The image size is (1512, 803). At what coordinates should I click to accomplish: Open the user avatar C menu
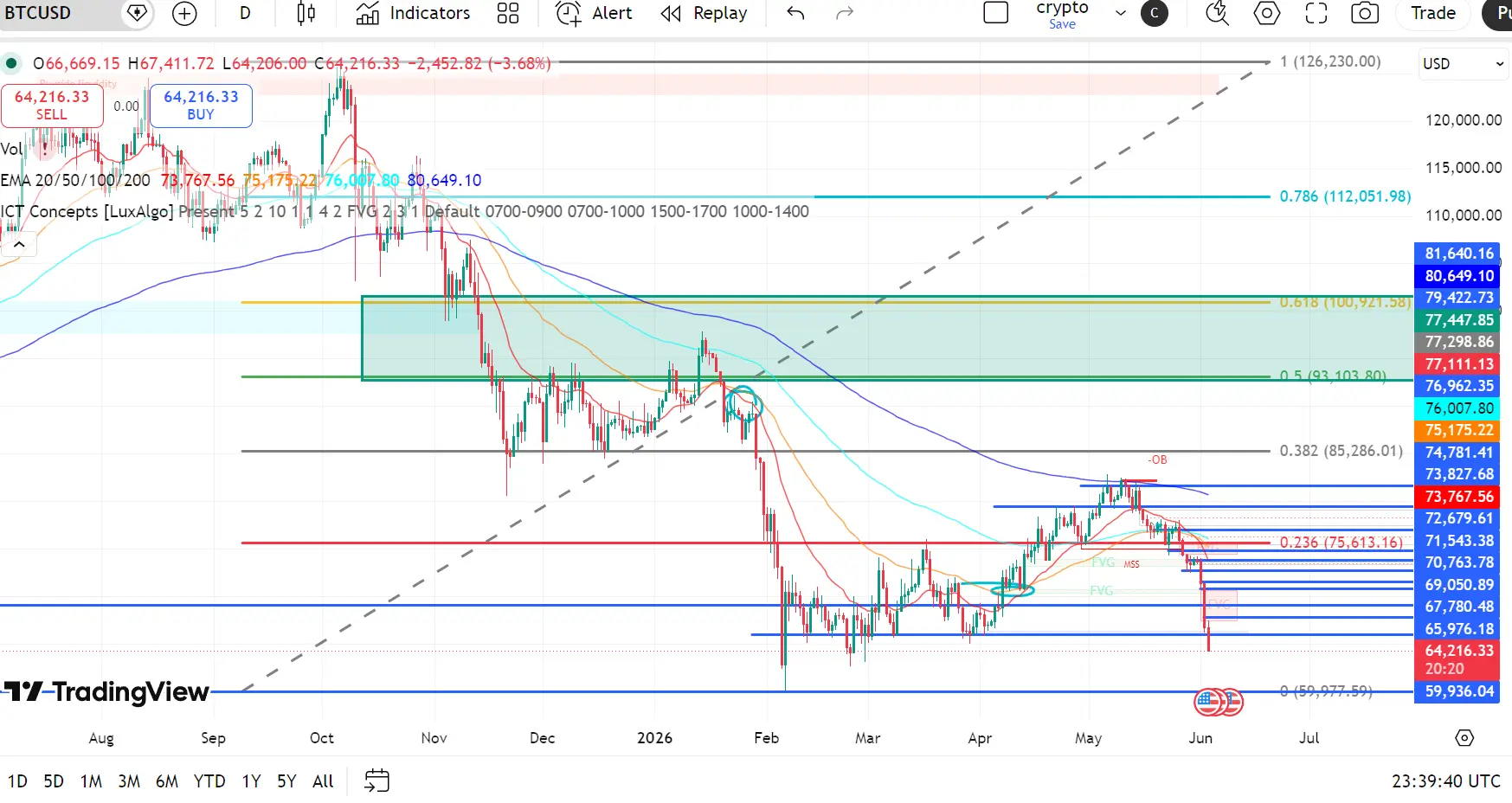pos(1154,13)
